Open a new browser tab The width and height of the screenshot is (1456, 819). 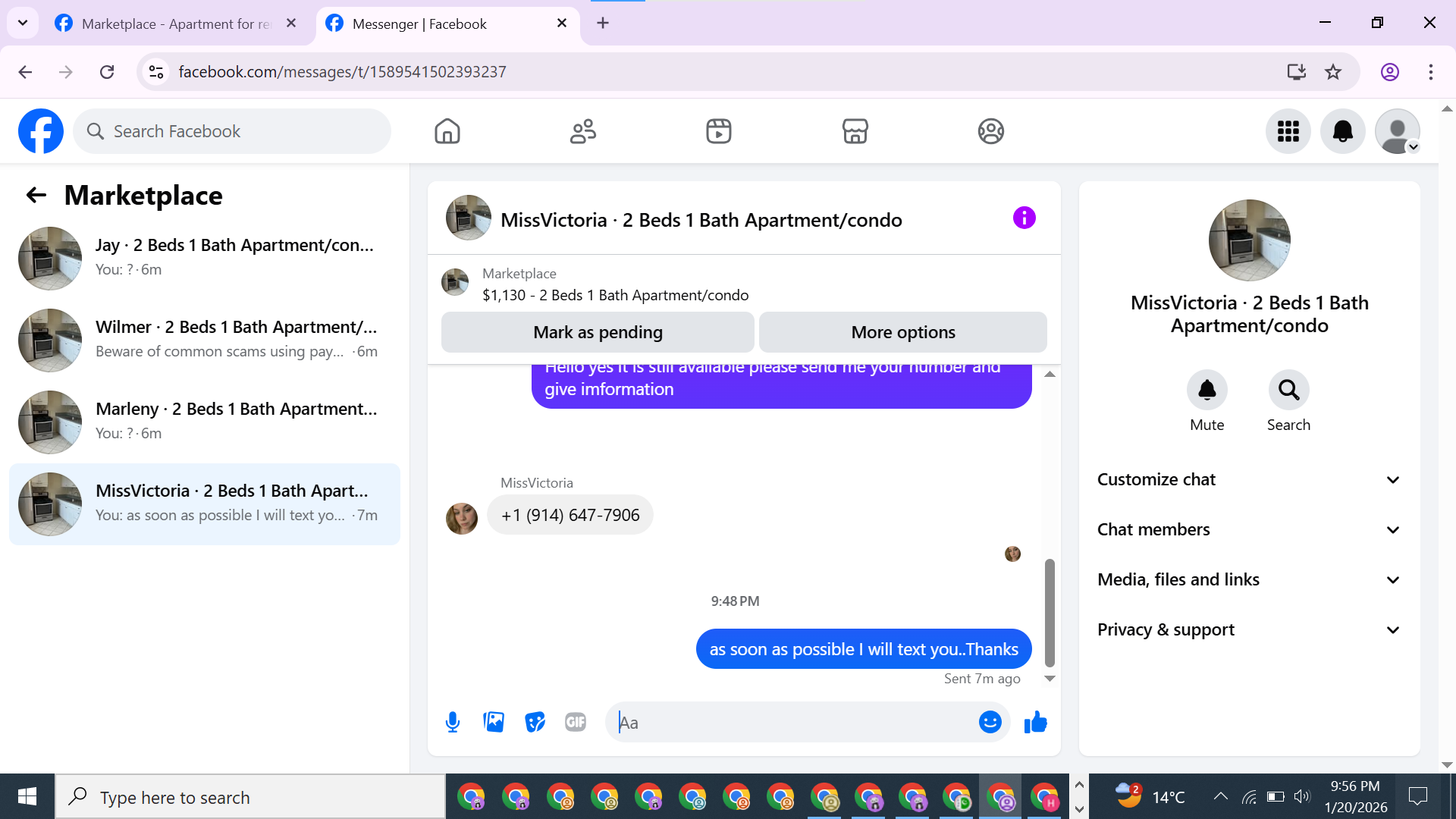603,24
